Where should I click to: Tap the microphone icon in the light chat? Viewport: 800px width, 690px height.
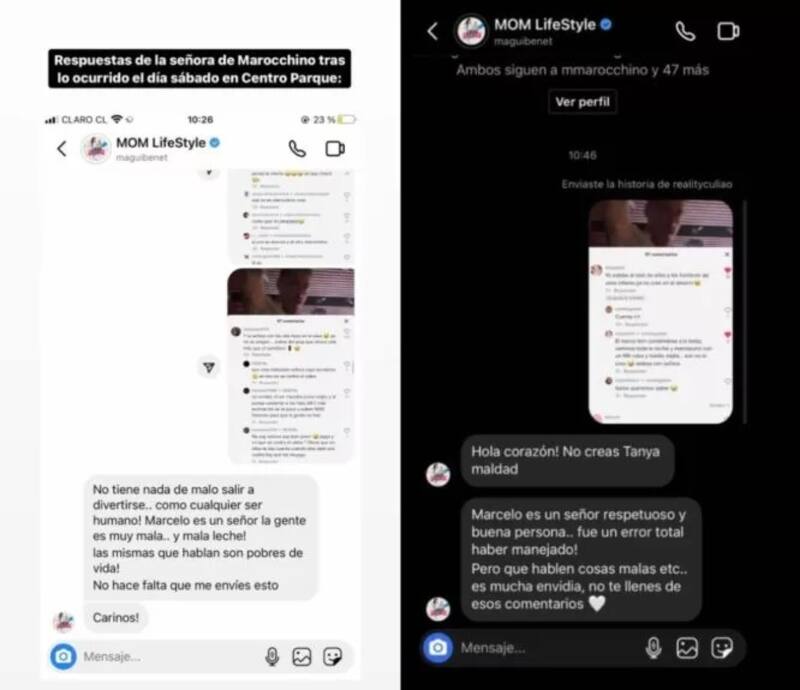(272, 656)
